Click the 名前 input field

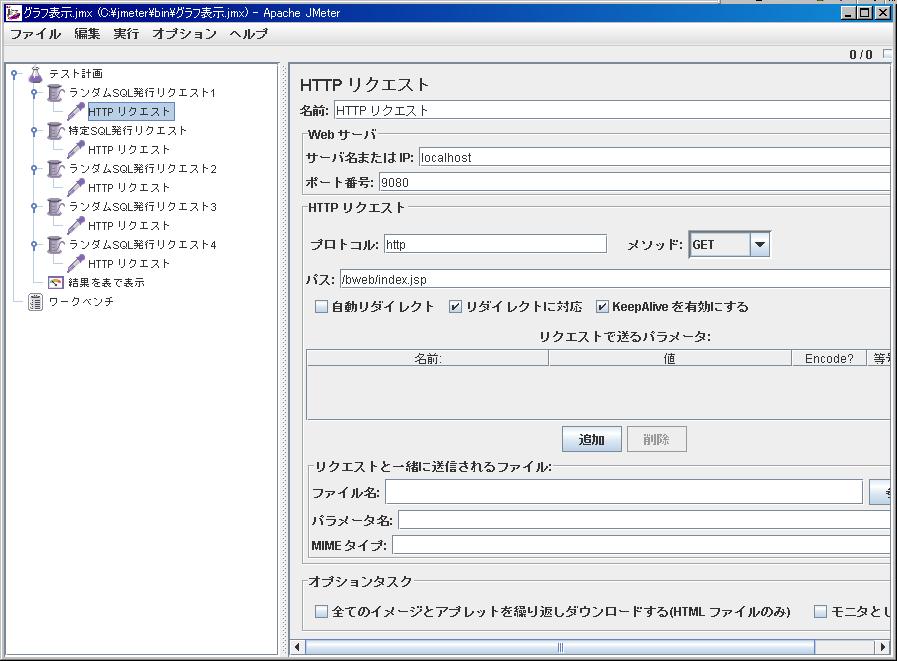[612, 110]
